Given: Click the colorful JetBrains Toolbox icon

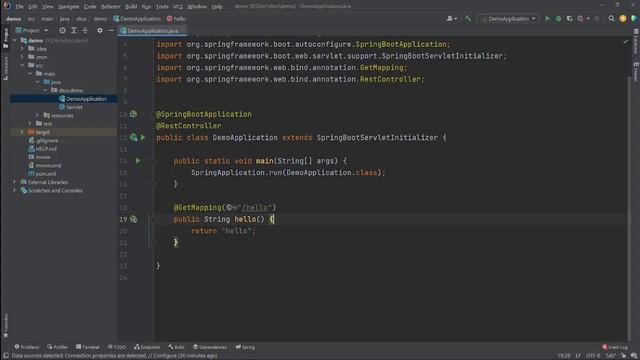Looking at the screenshot, I should click(x=634, y=19).
